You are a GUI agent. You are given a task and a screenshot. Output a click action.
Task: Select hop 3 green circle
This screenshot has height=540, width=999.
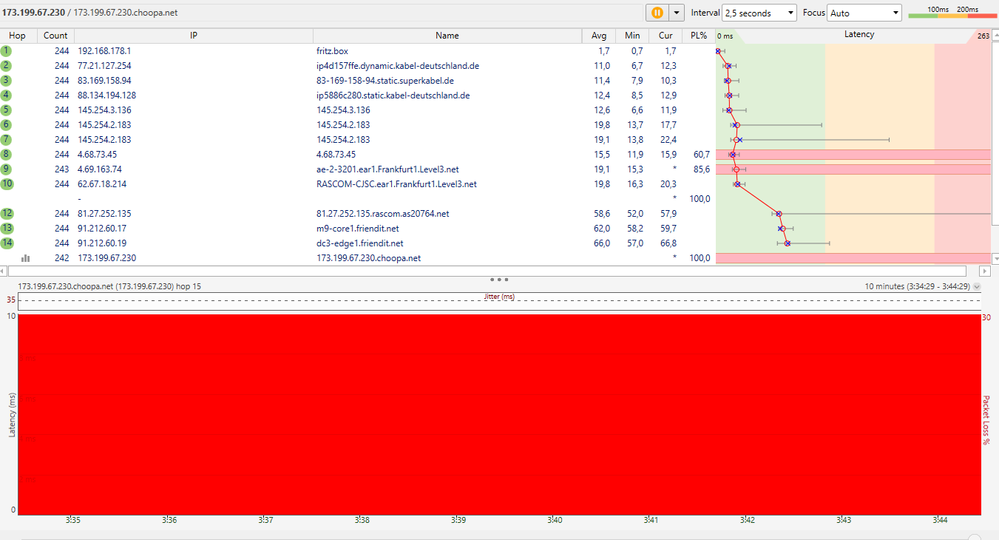pyautogui.click(x=6, y=80)
